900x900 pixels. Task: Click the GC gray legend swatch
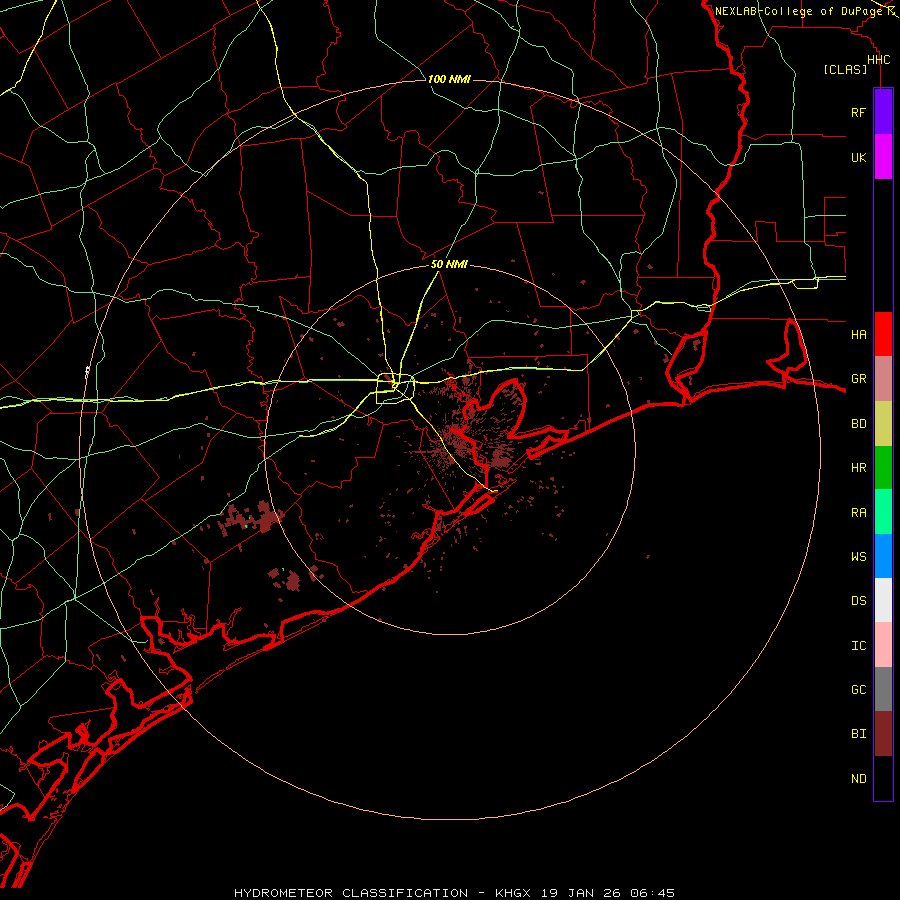click(883, 689)
